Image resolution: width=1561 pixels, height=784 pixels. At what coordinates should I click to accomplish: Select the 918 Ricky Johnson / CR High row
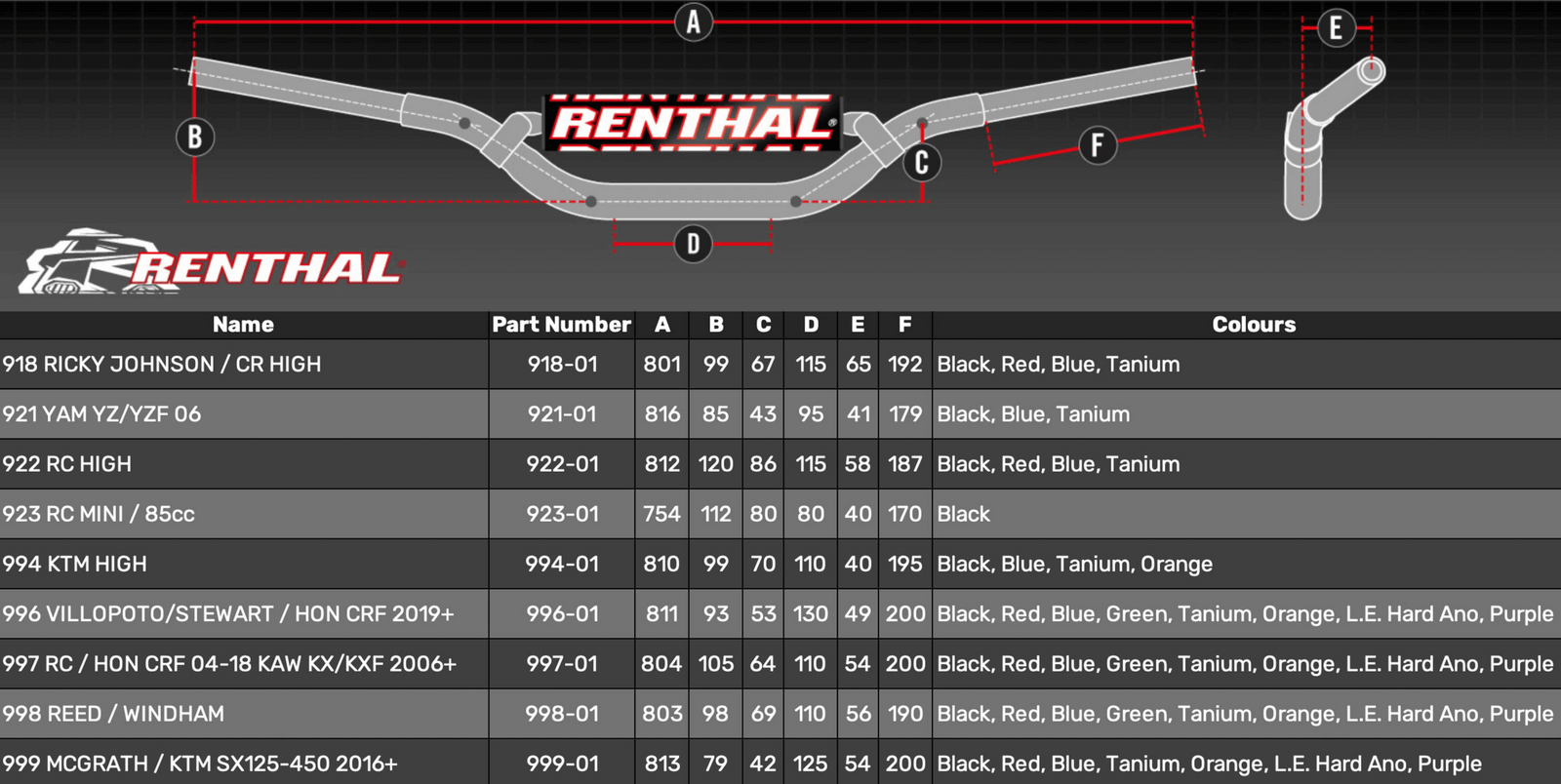pos(162,365)
